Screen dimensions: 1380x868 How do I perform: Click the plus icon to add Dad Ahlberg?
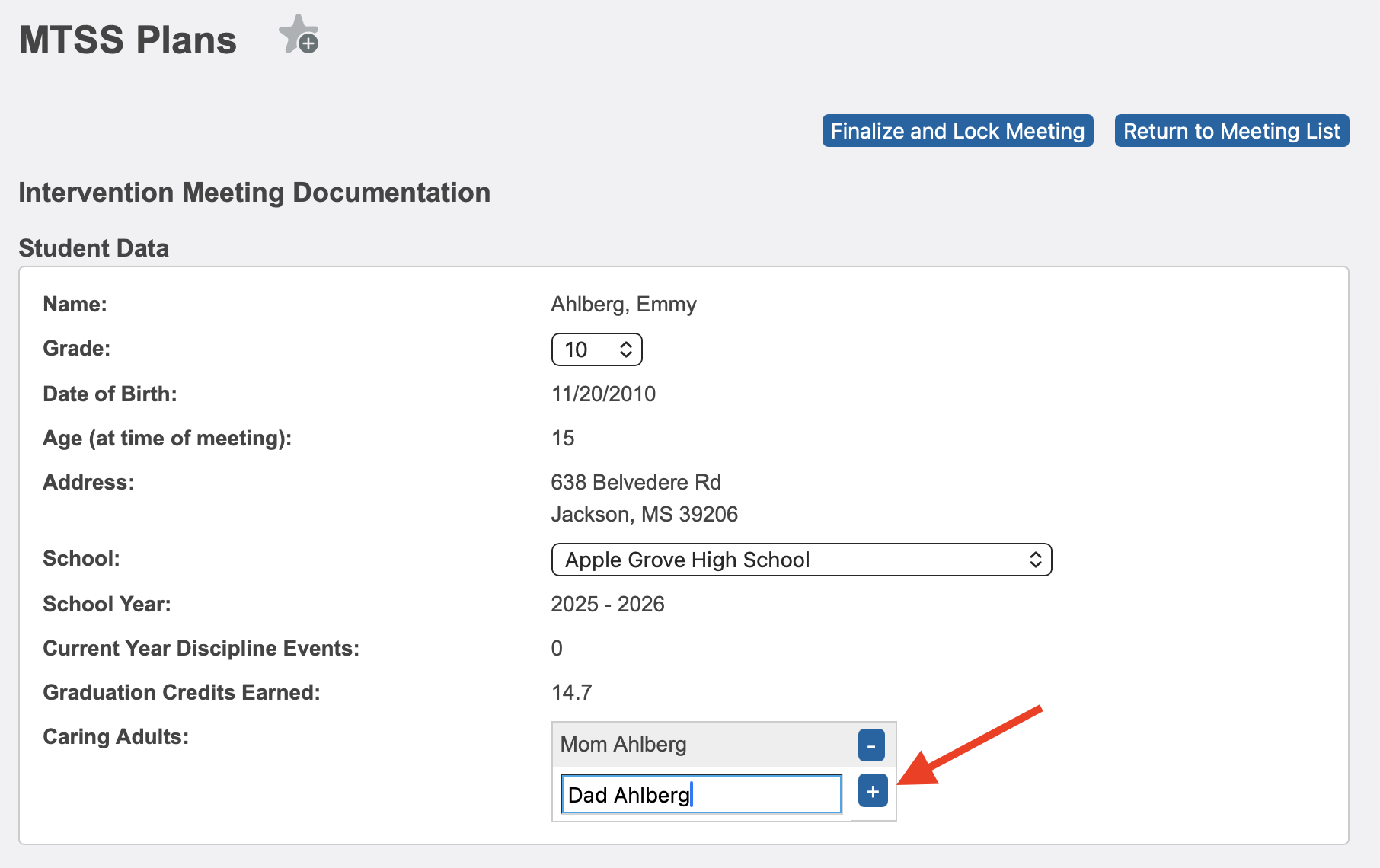pos(871,792)
